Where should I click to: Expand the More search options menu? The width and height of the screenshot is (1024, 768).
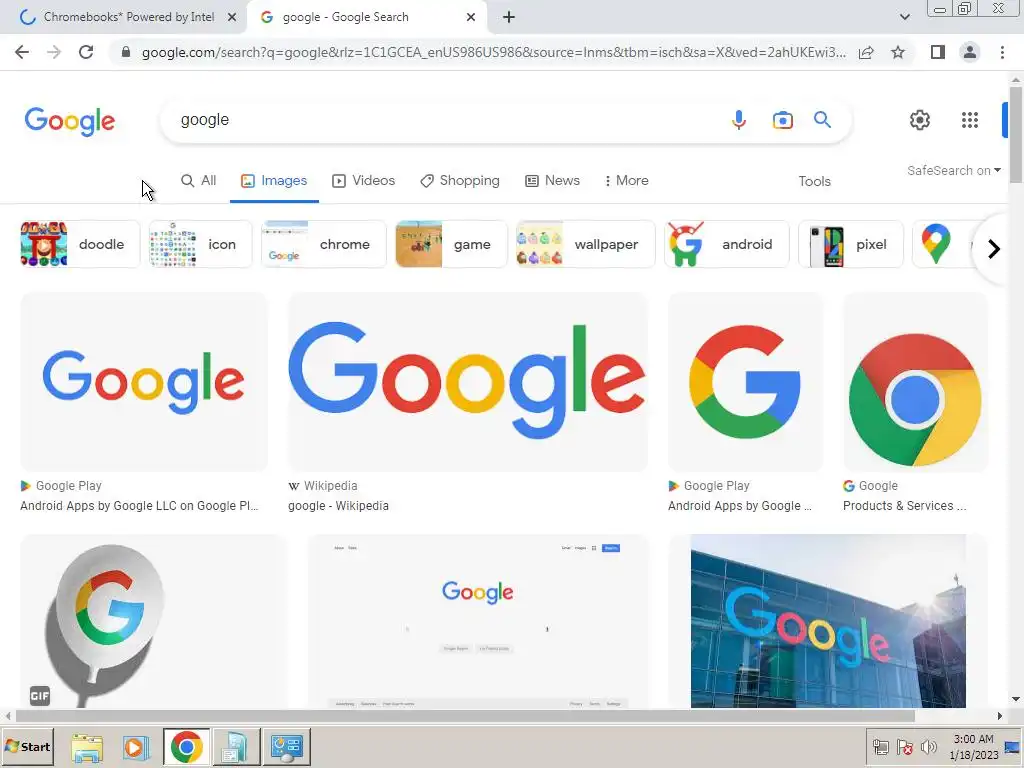click(x=626, y=181)
